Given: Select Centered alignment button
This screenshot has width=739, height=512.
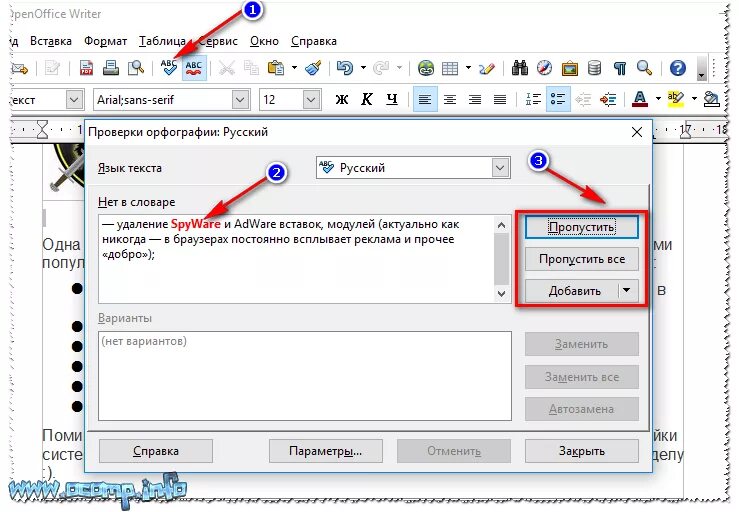Looking at the screenshot, I should pos(450,99).
